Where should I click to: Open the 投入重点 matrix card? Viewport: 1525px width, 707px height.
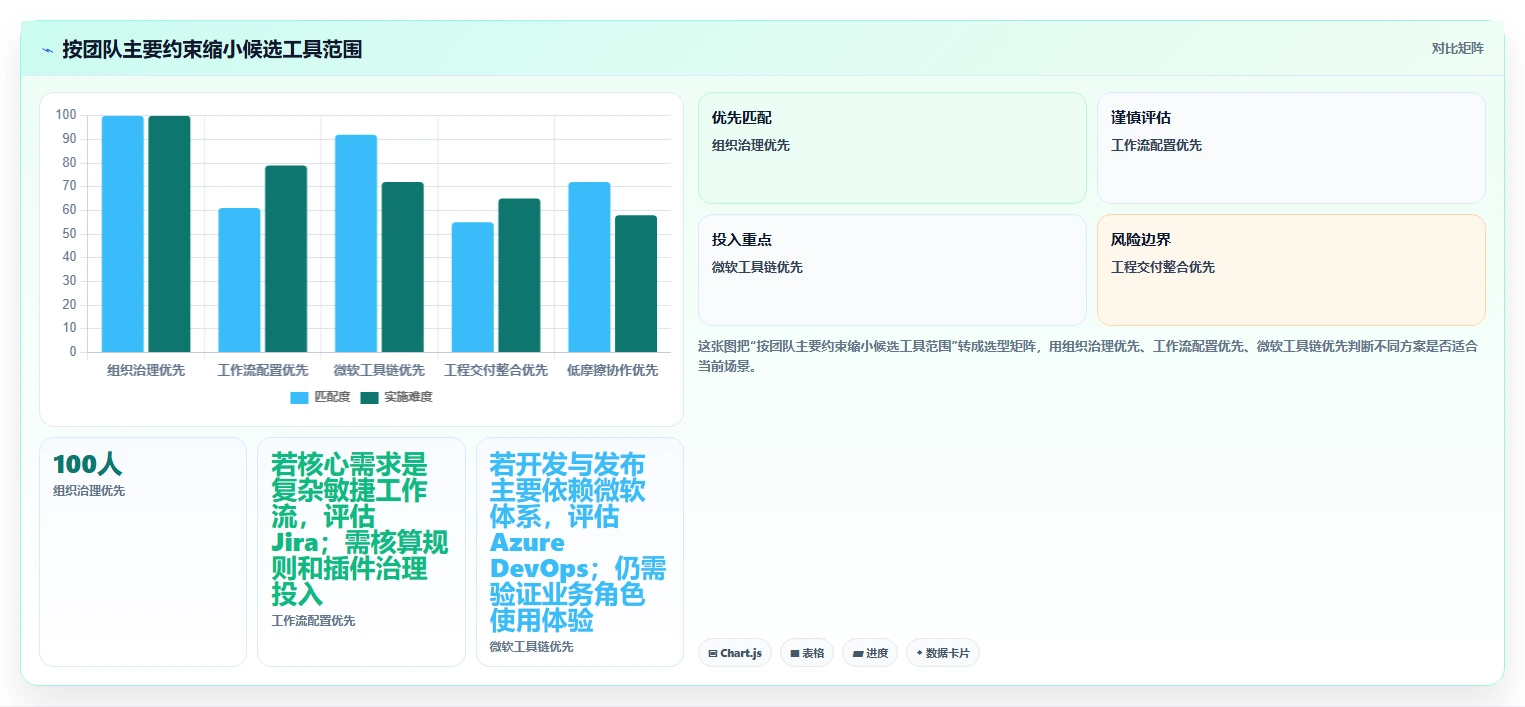892,270
